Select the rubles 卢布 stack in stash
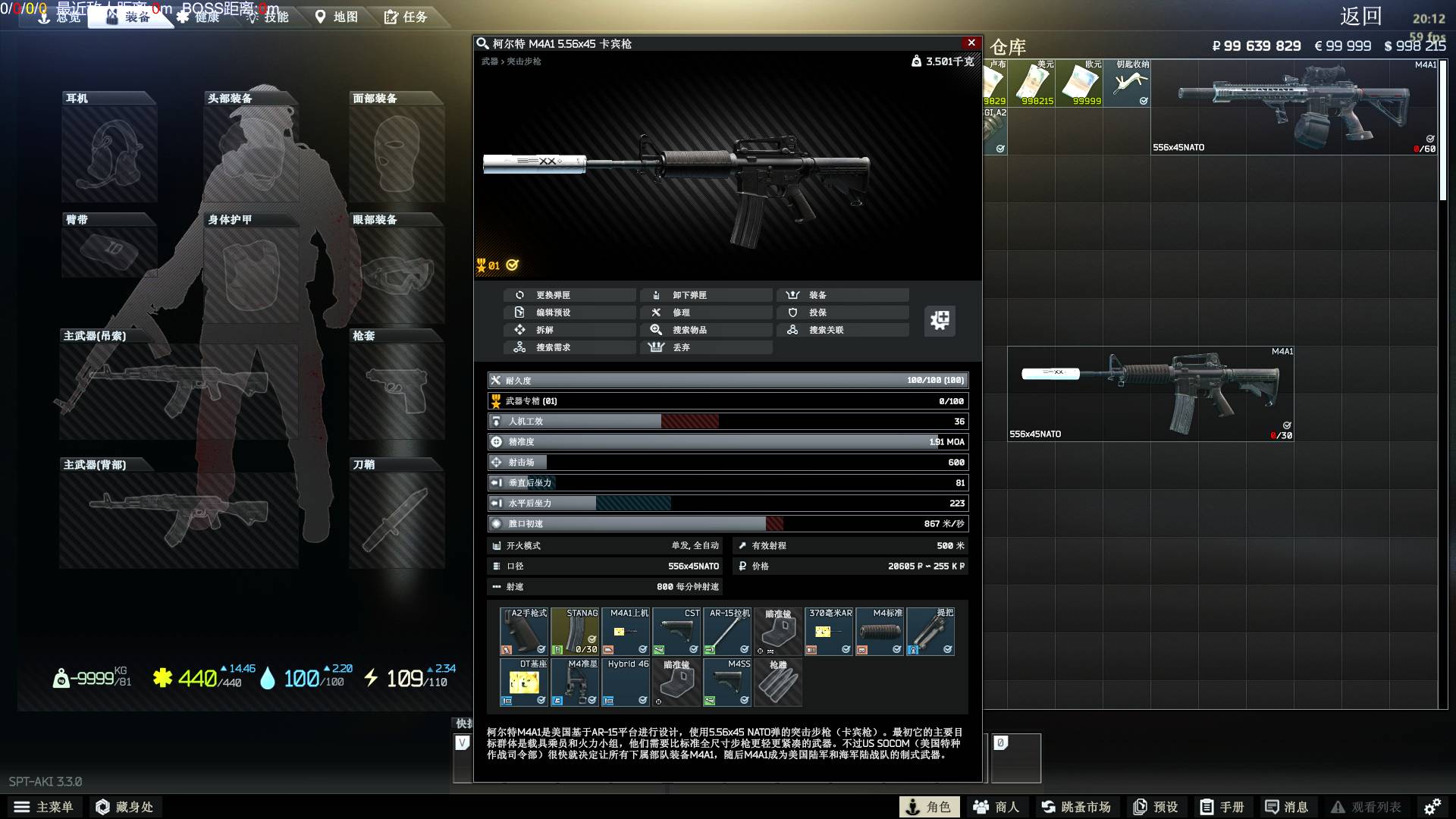Viewport: 1456px width, 819px height. click(995, 83)
